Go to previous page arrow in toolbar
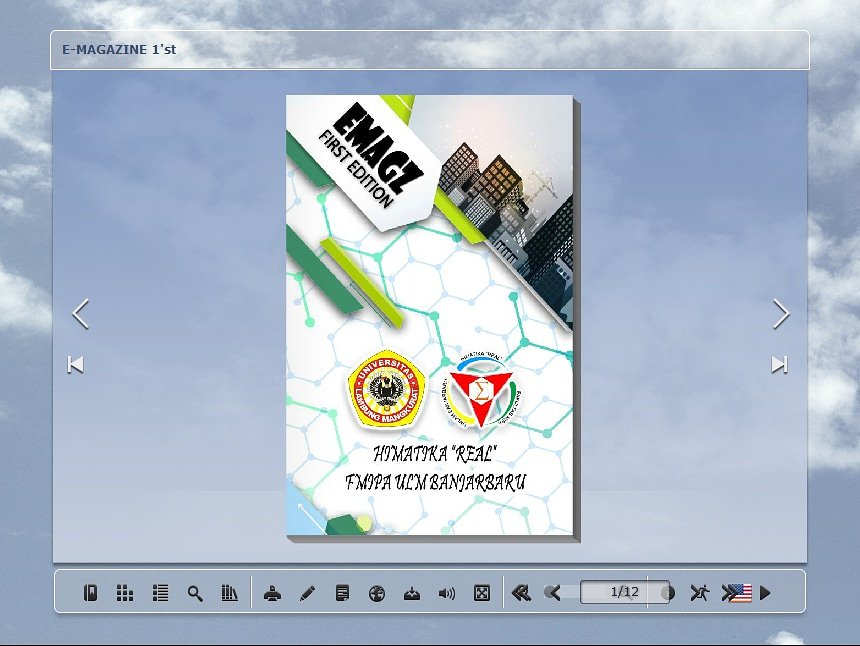Viewport: 860px width, 646px height. coord(553,593)
